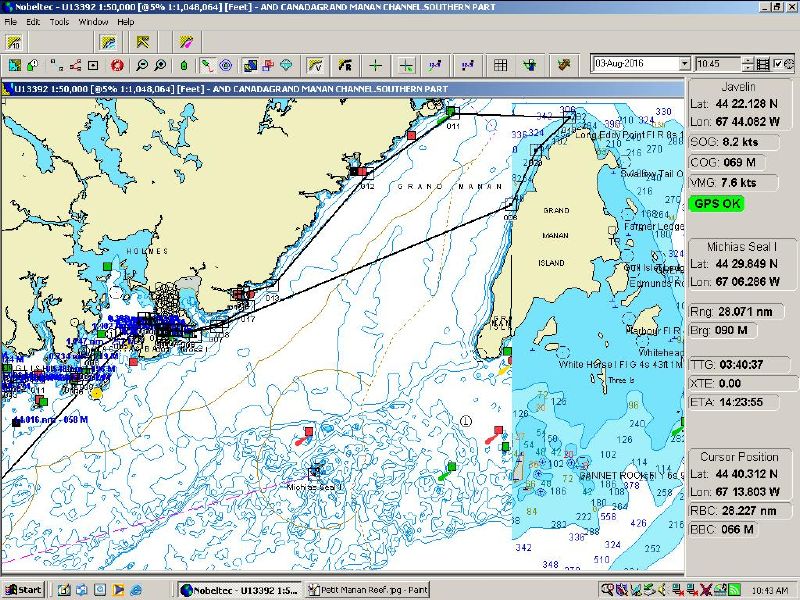Click the Windows Start button
Screen dimensions: 800x600
tap(23, 589)
